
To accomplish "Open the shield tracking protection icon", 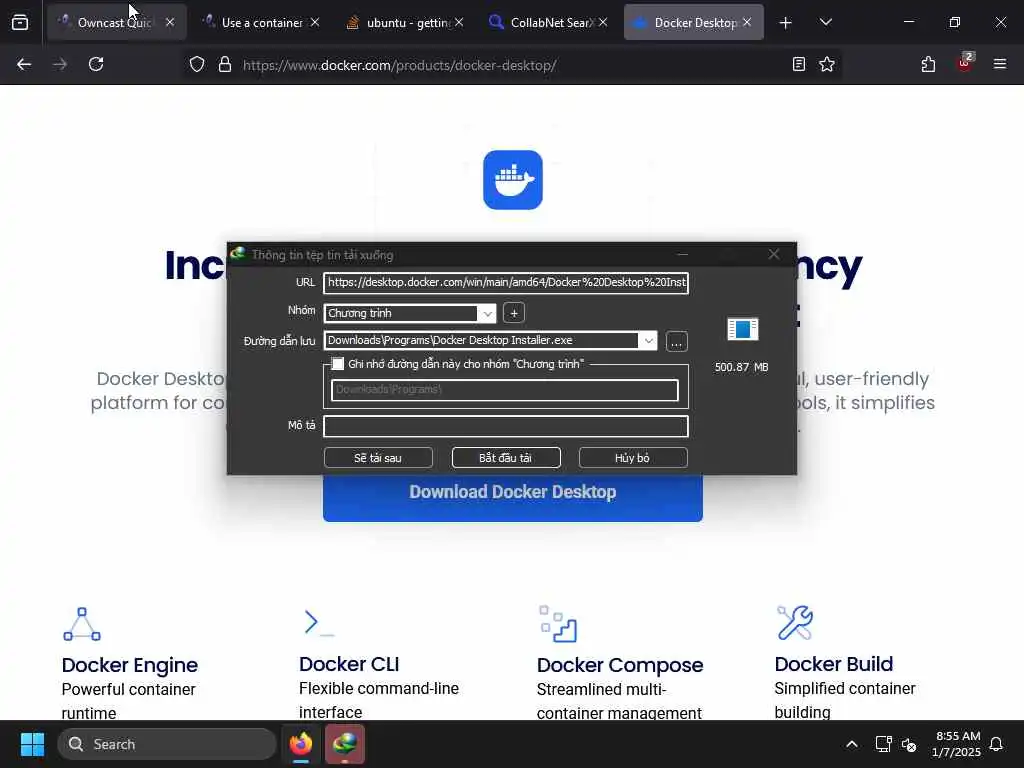I will click(x=197, y=64).
